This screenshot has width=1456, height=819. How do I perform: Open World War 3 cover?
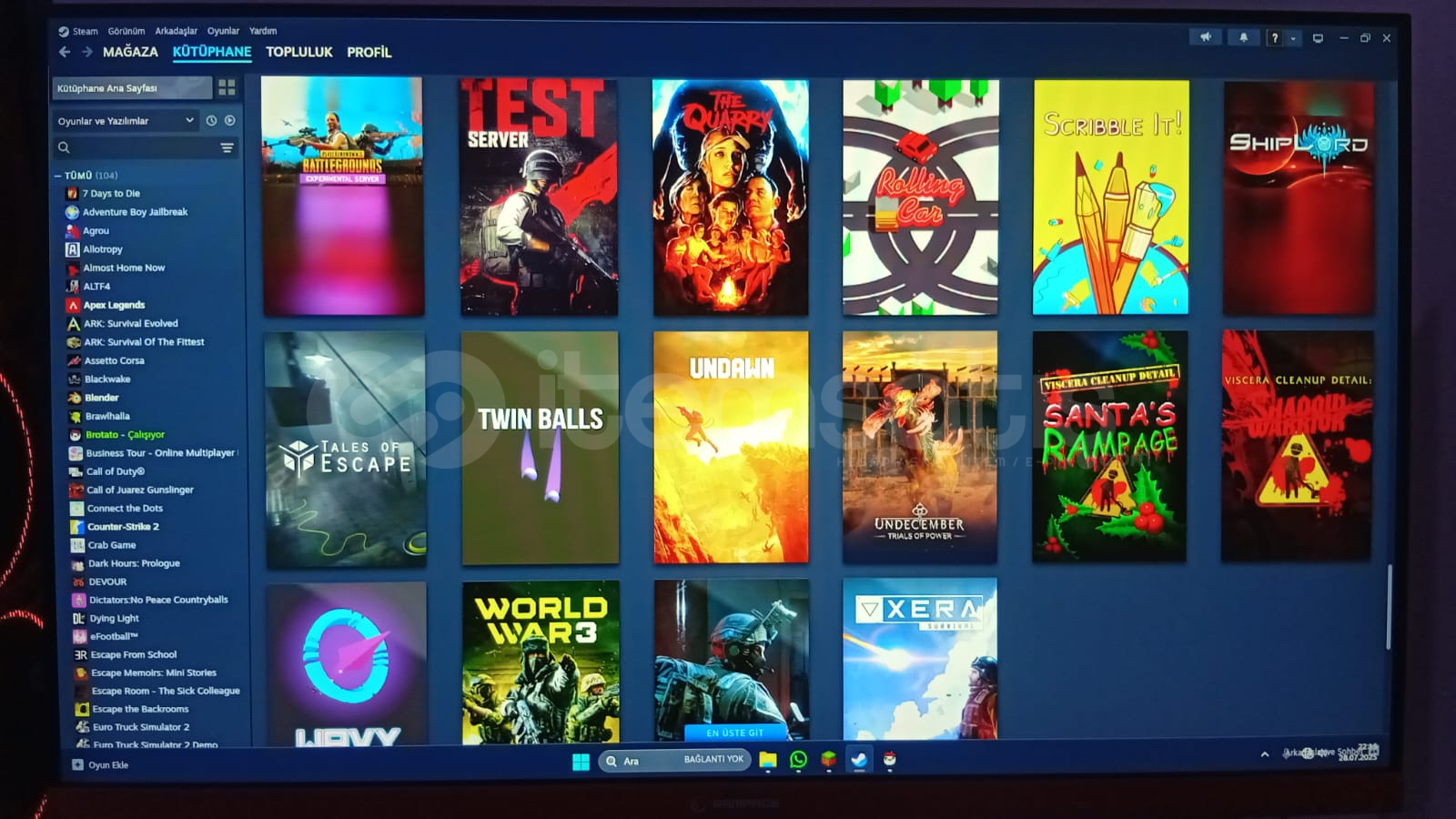click(541, 662)
